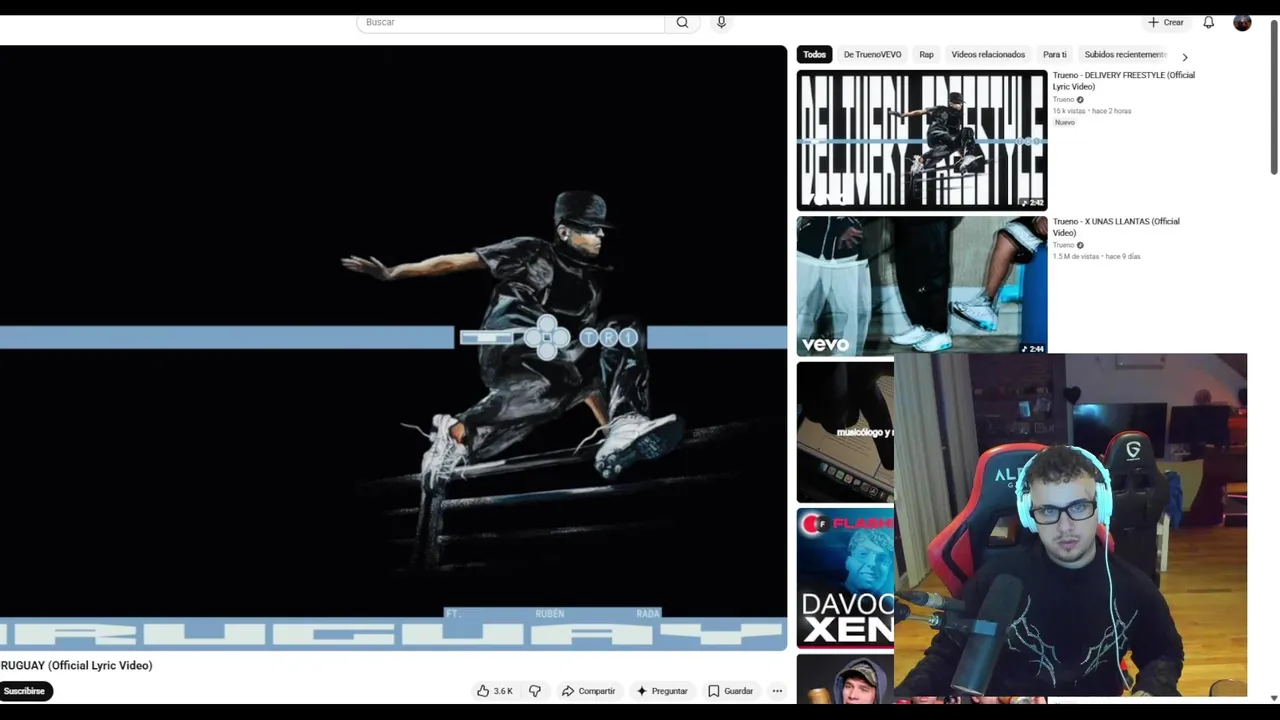Screen dimensions: 1280x720
Task: Click the "16 k vistas" views text
Action: click(x=1069, y=111)
